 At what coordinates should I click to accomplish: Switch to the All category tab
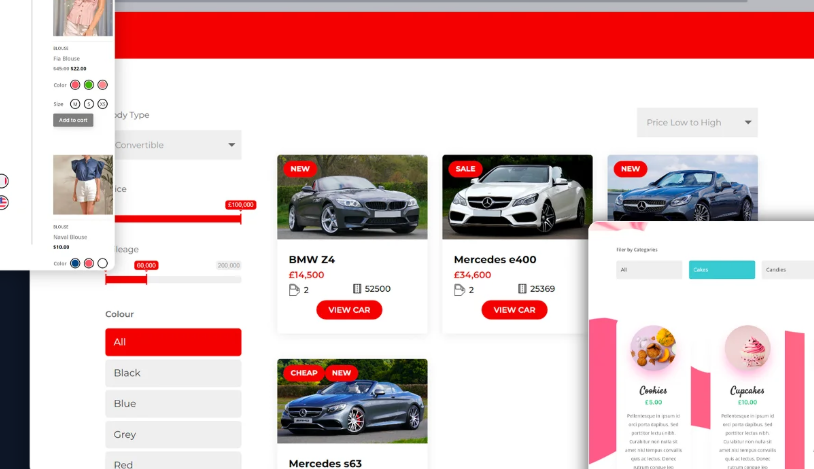point(649,270)
